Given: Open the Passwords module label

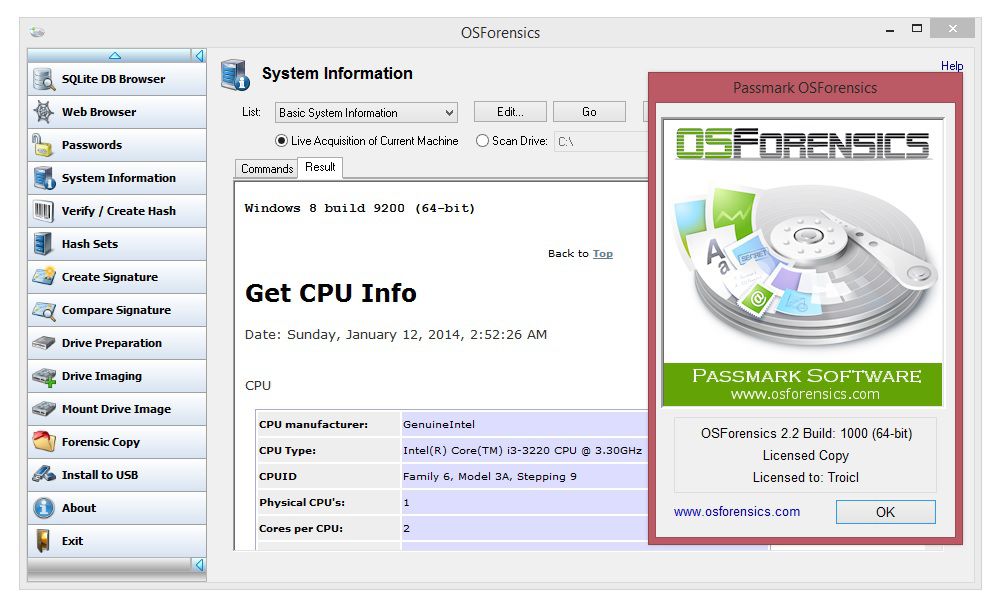Looking at the screenshot, I should 92,145.
